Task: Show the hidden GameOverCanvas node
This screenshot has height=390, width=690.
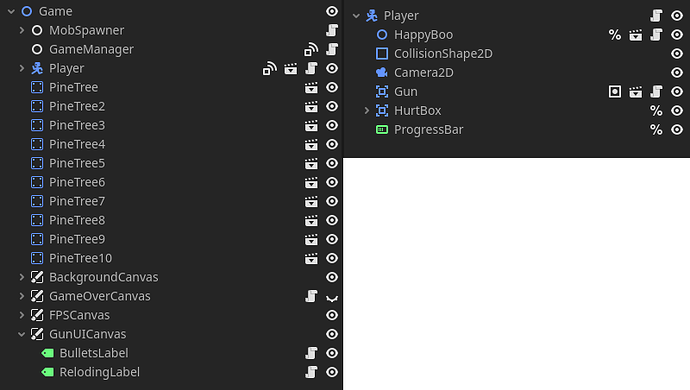Action: click(x=332, y=298)
